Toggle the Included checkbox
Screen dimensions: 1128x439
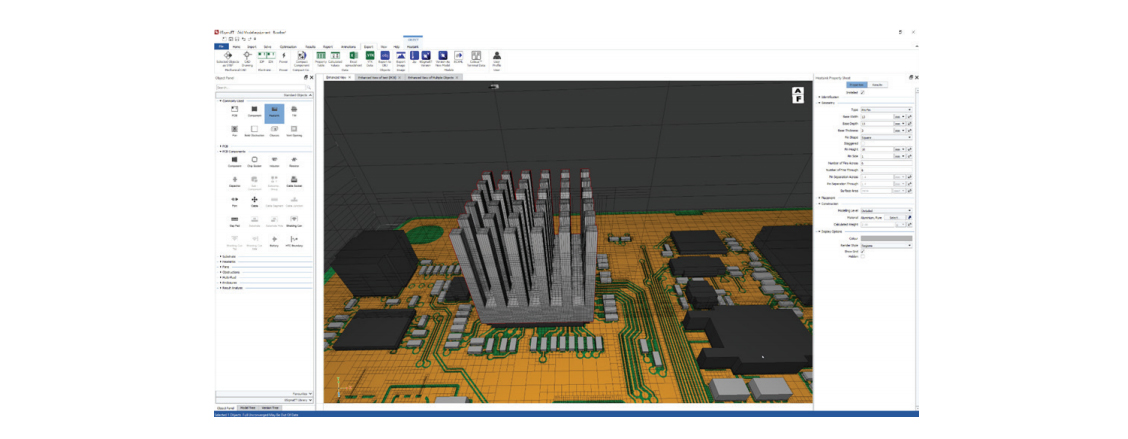point(863,92)
